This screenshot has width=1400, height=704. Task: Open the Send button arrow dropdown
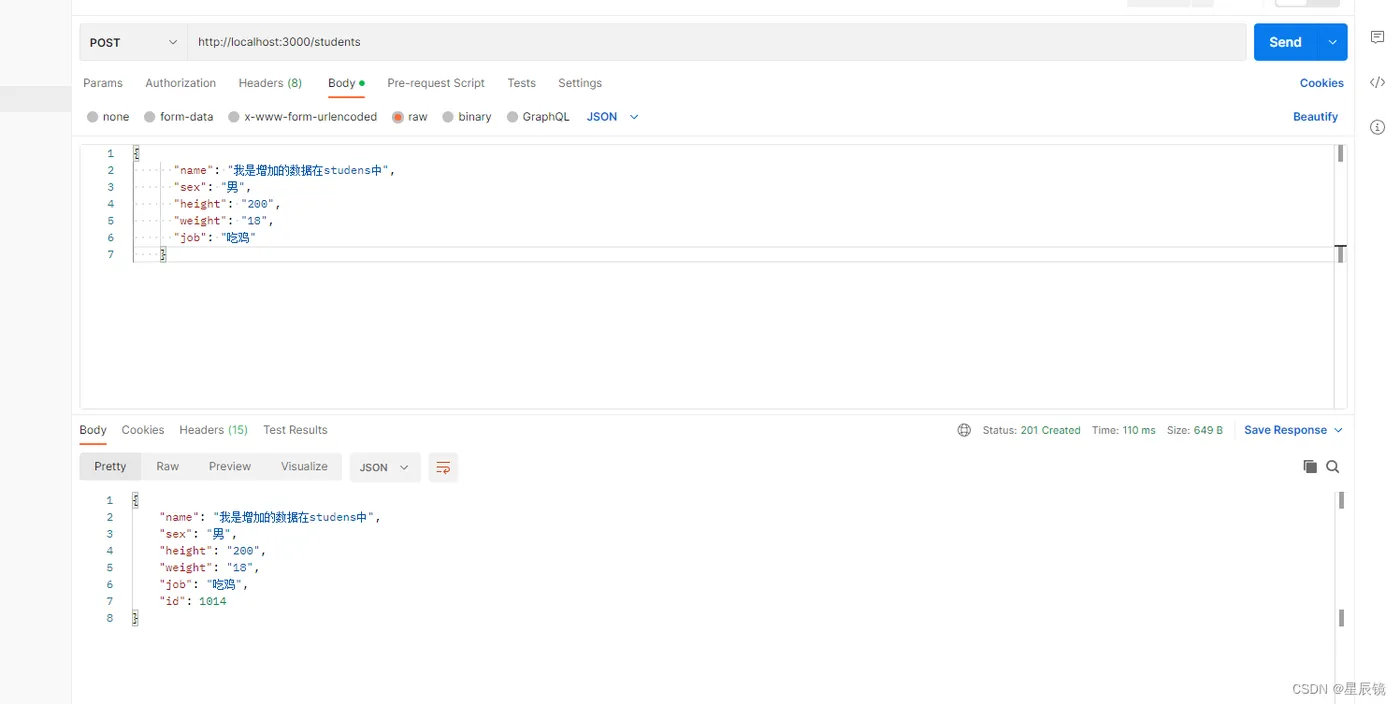click(x=1333, y=42)
